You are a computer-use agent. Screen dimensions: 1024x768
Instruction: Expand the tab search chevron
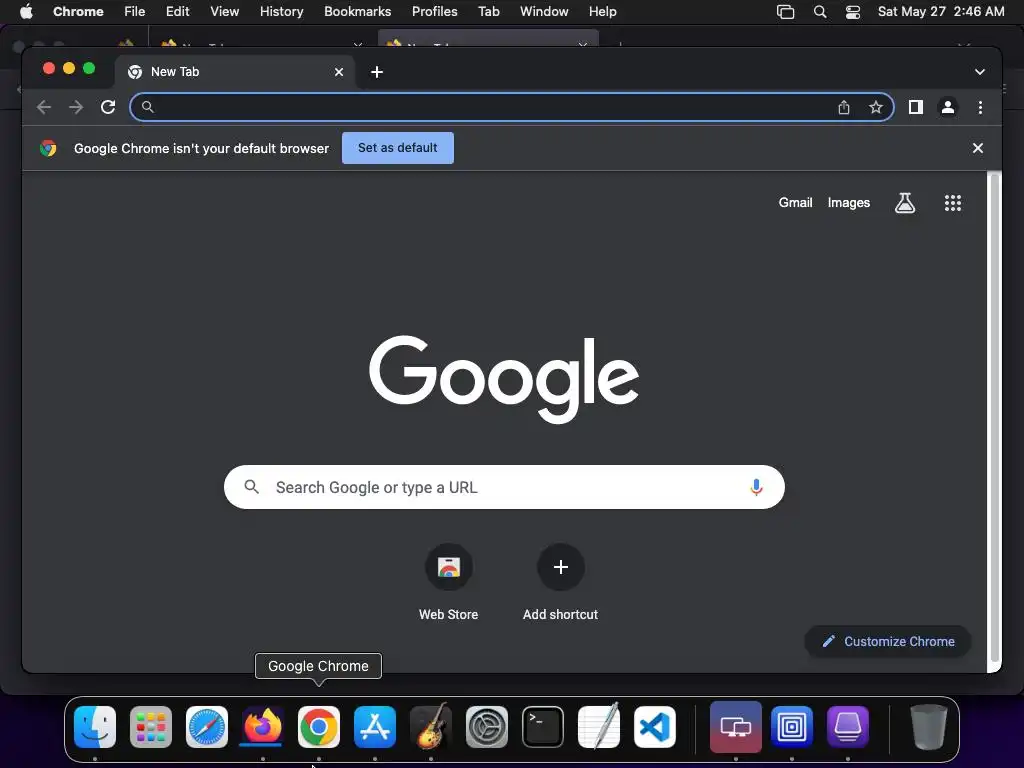980,72
